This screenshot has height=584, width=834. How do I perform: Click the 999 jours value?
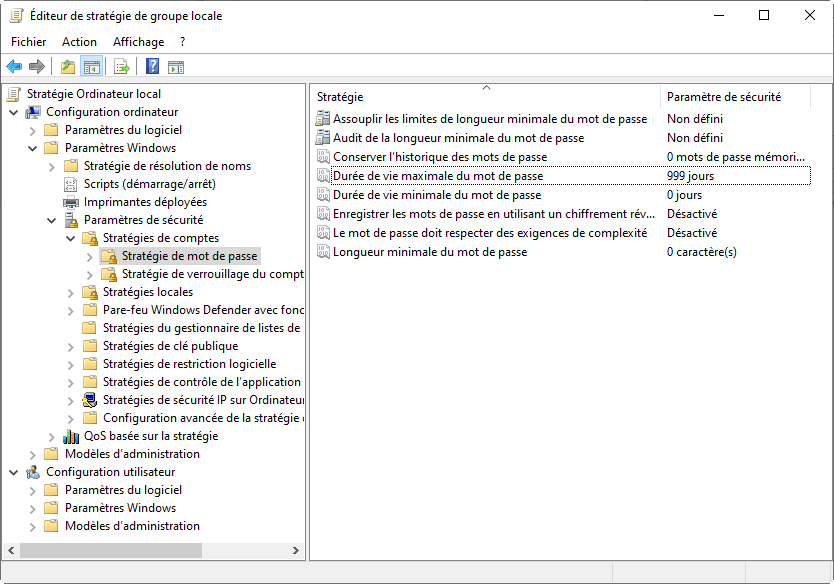690,176
